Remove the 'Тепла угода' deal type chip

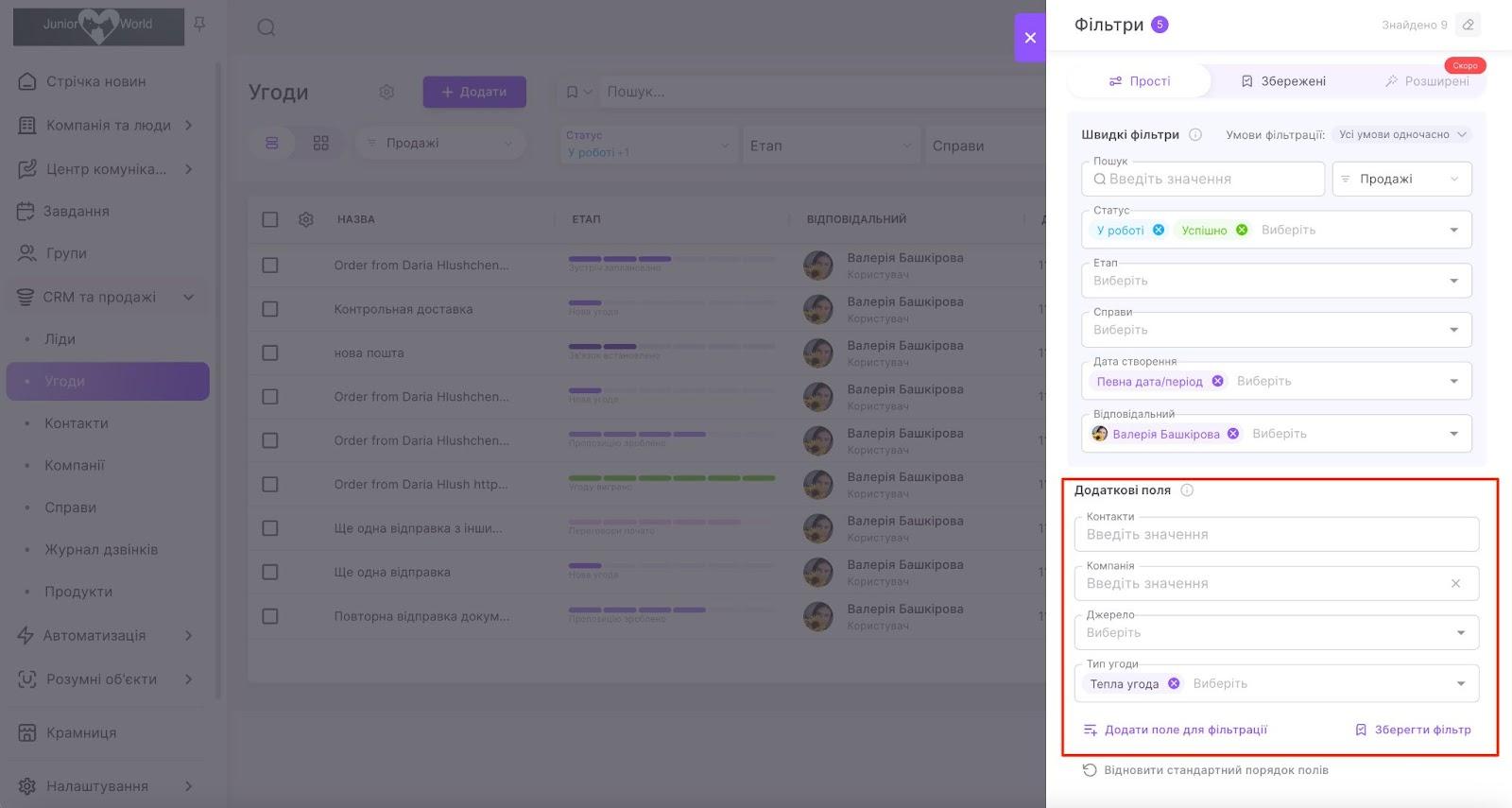click(x=1174, y=683)
